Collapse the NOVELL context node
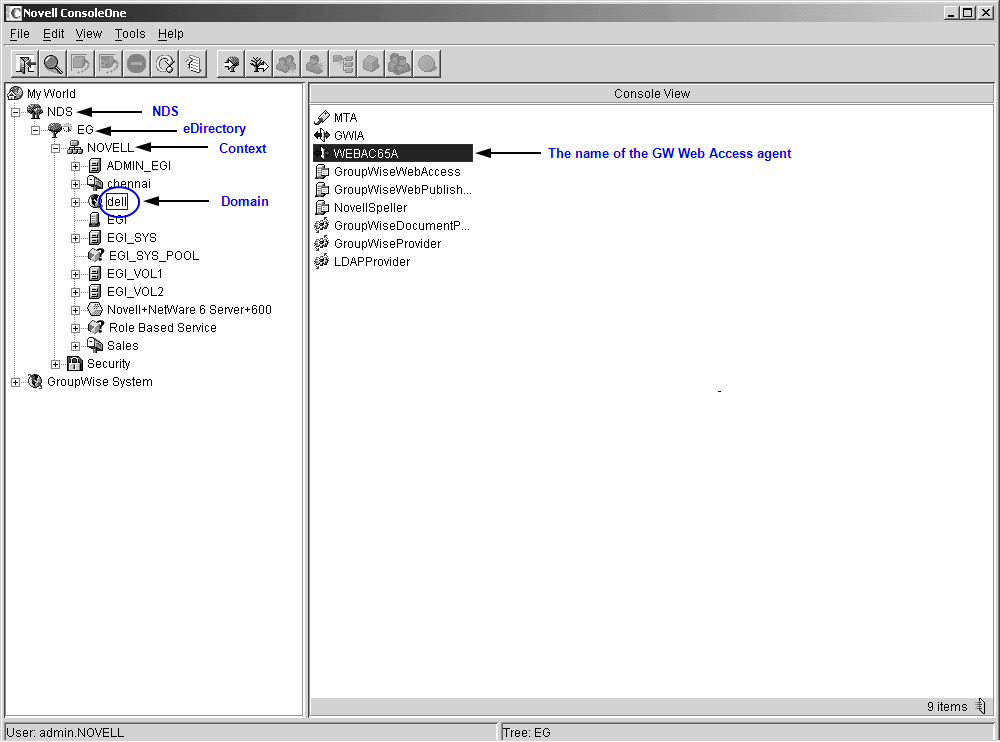This screenshot has height=742, width=1000. coord(55,148)
